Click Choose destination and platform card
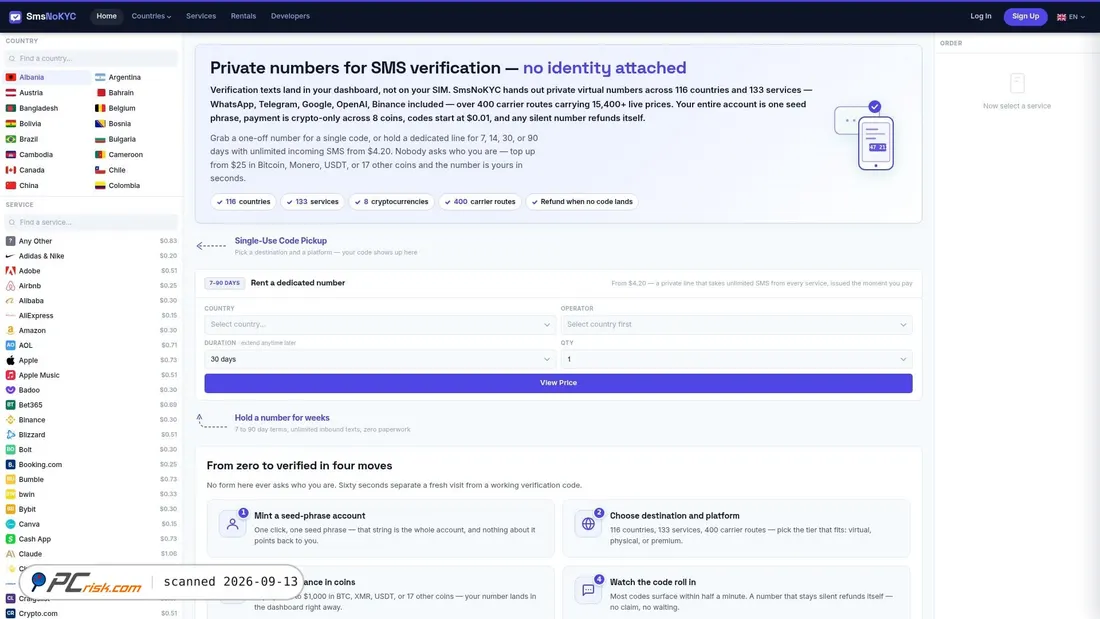Viewport: 1100px width, 619px height. pos(737,528)
